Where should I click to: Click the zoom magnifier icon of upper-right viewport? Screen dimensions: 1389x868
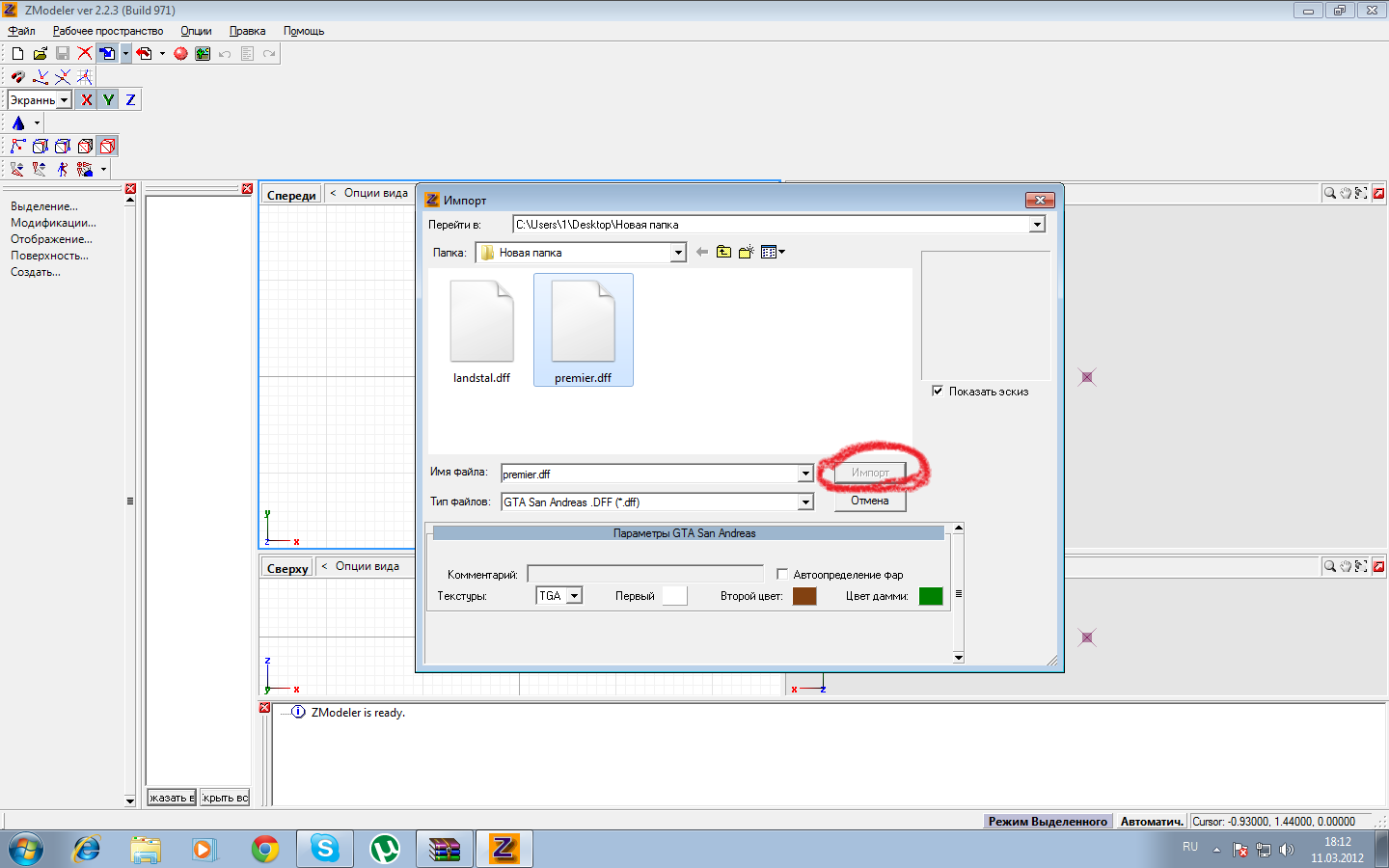pos(1330,193)
